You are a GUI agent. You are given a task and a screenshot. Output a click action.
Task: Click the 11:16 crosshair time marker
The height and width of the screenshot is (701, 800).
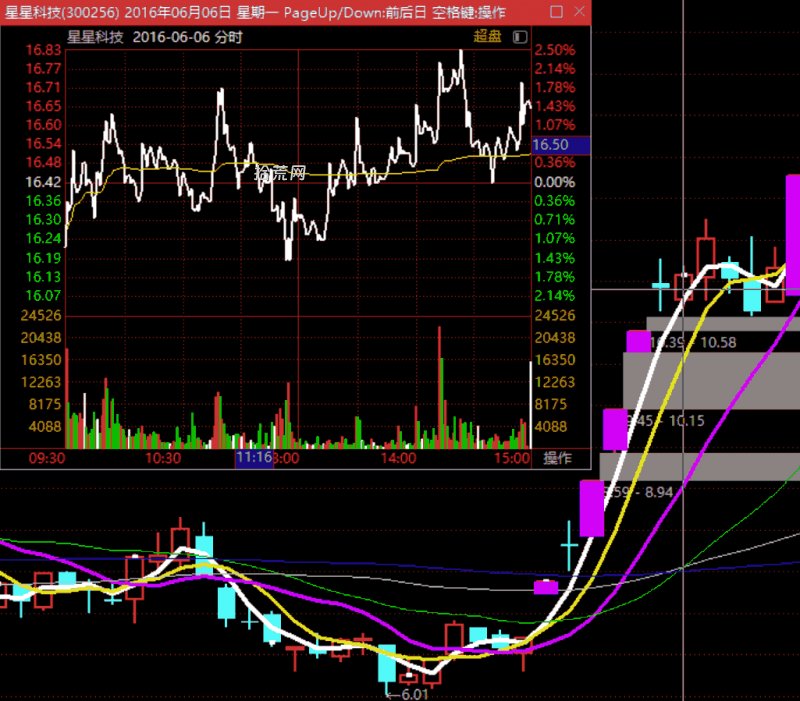[x=254, y=457]
